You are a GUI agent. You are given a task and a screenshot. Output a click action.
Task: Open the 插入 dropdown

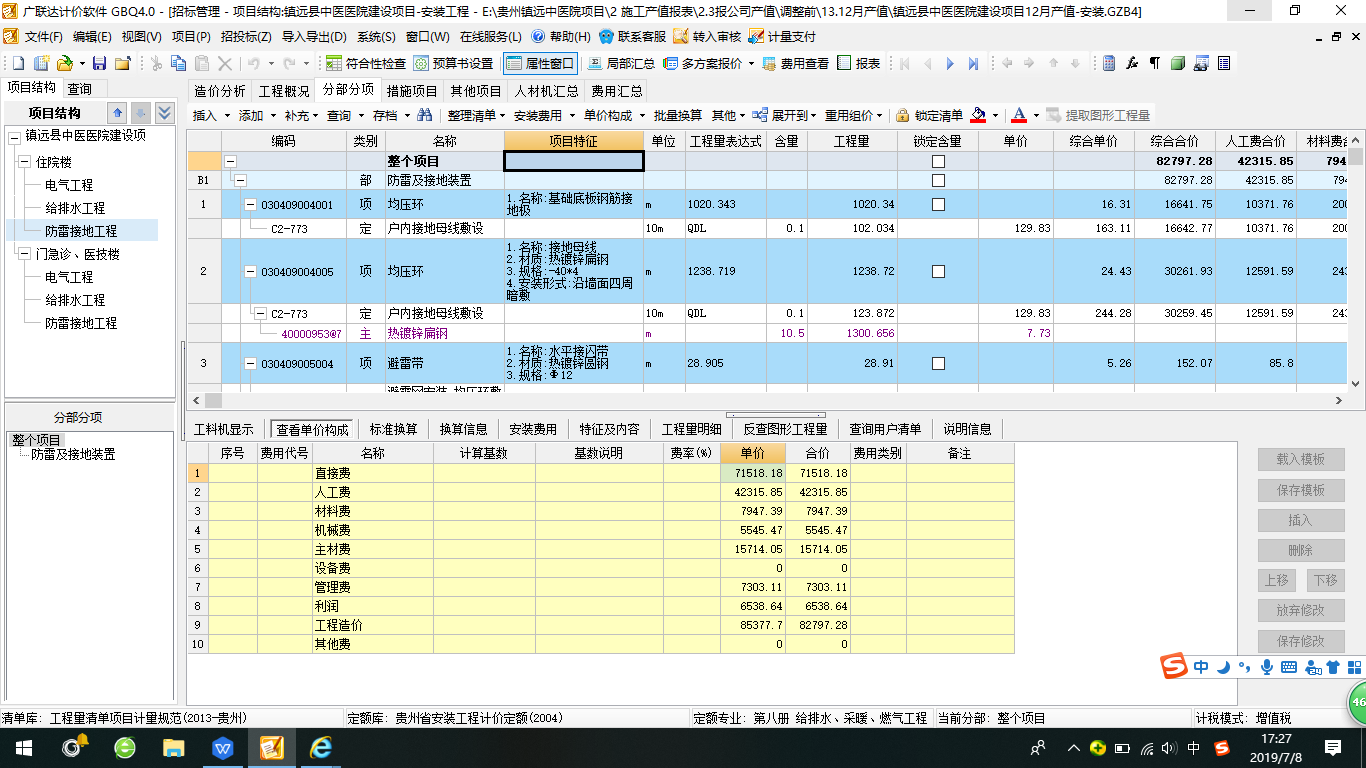point(211,115)
